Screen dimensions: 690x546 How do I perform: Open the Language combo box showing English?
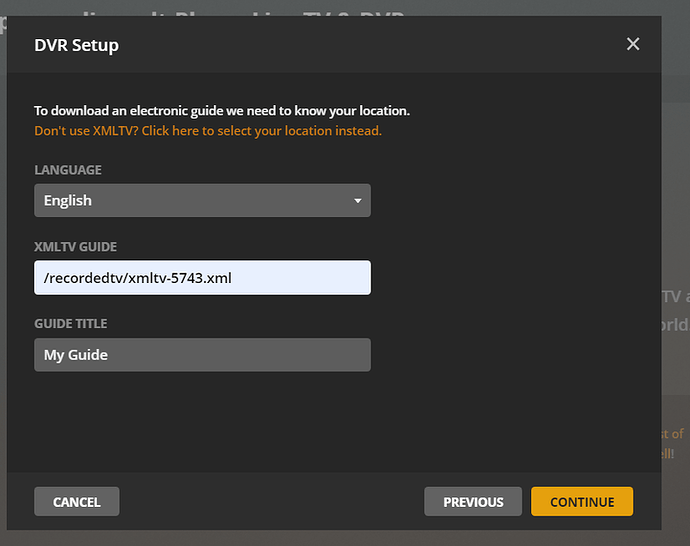pyautogui.click(x=202, y=201)
